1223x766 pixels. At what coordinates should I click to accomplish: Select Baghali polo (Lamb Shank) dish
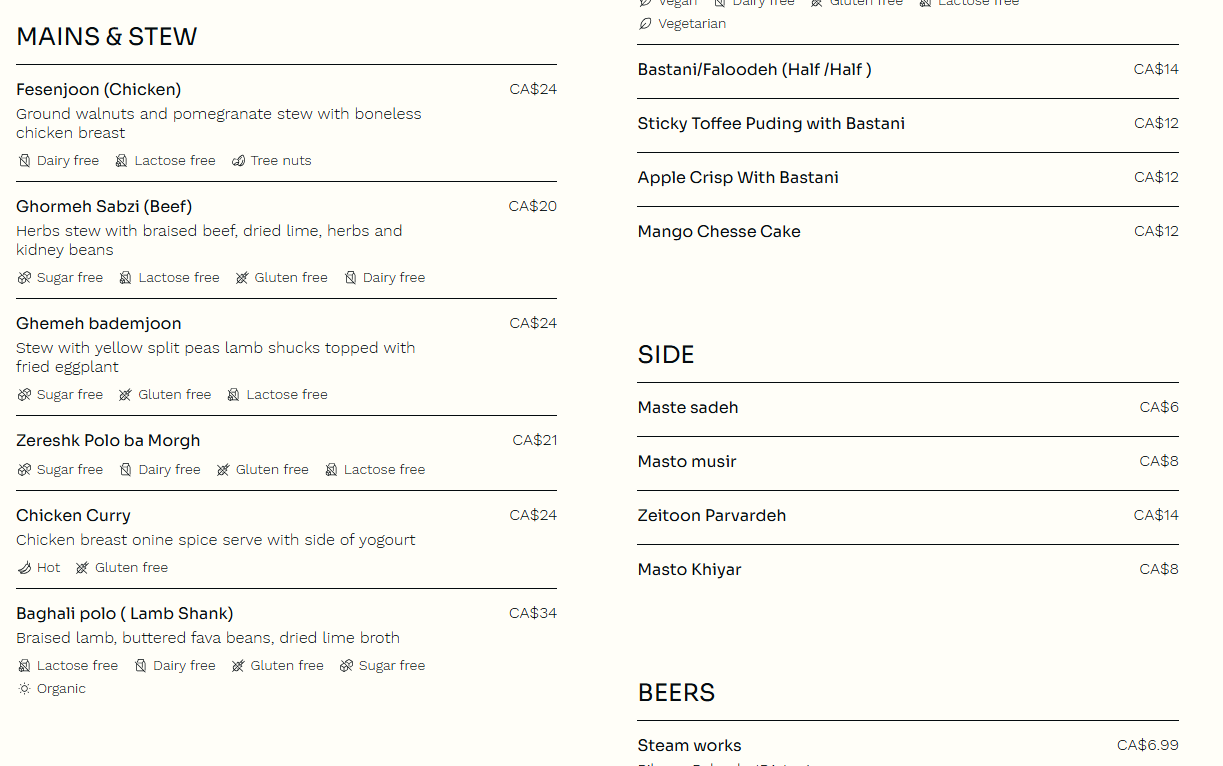click(x=286, y=650)
